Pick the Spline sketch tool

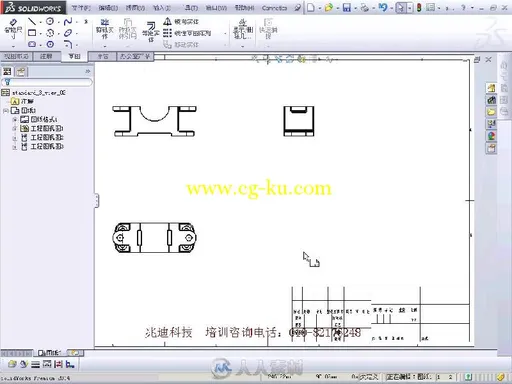[68, 22]
